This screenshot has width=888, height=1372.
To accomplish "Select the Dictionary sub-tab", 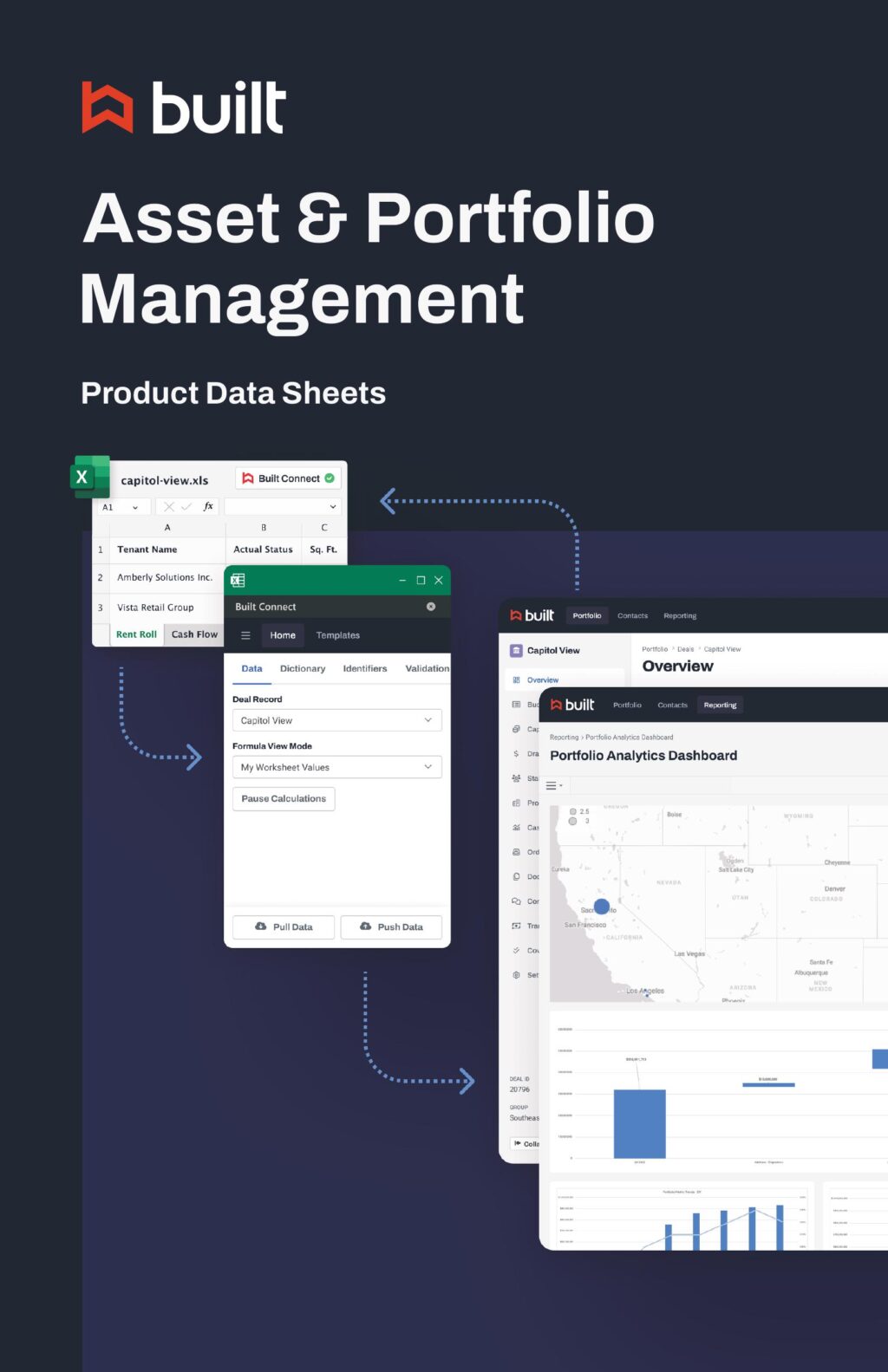I will click(x=303, y=669).
